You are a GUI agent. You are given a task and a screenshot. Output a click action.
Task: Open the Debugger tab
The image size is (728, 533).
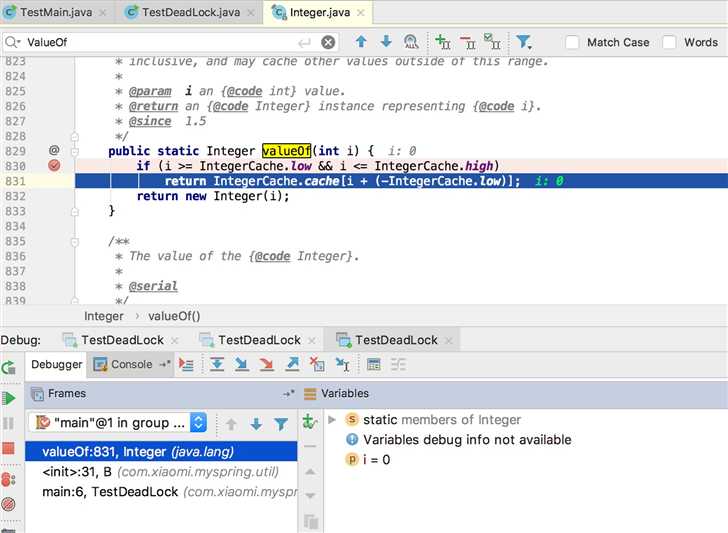click(57, 364)
